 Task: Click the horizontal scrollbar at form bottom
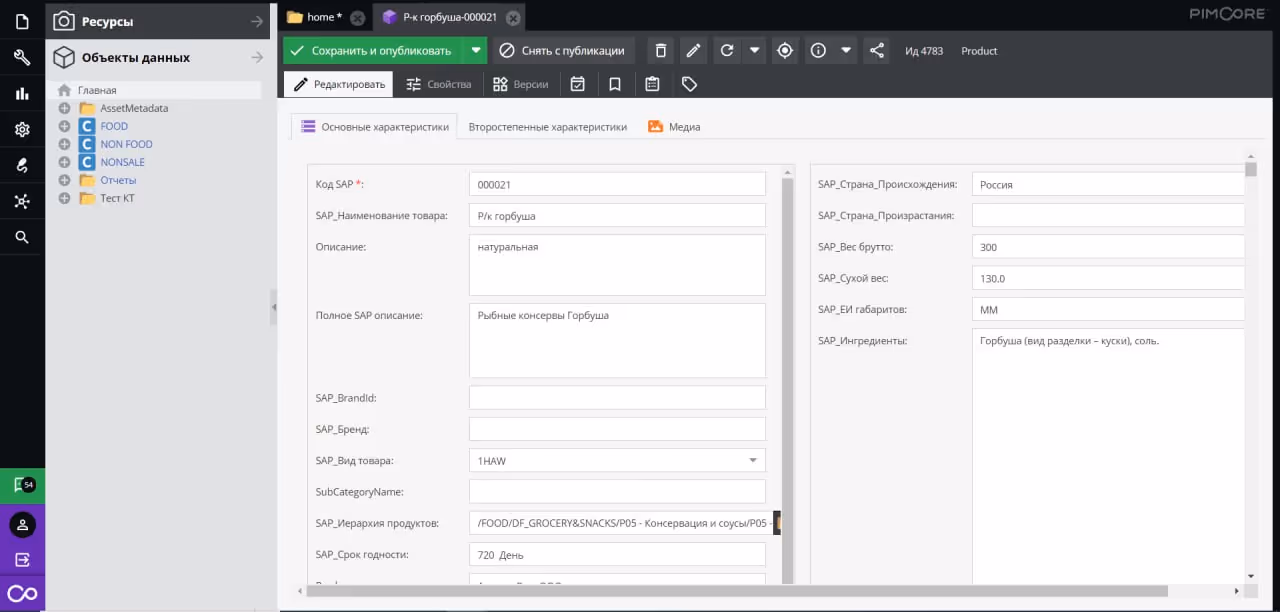tap(737, 591)
